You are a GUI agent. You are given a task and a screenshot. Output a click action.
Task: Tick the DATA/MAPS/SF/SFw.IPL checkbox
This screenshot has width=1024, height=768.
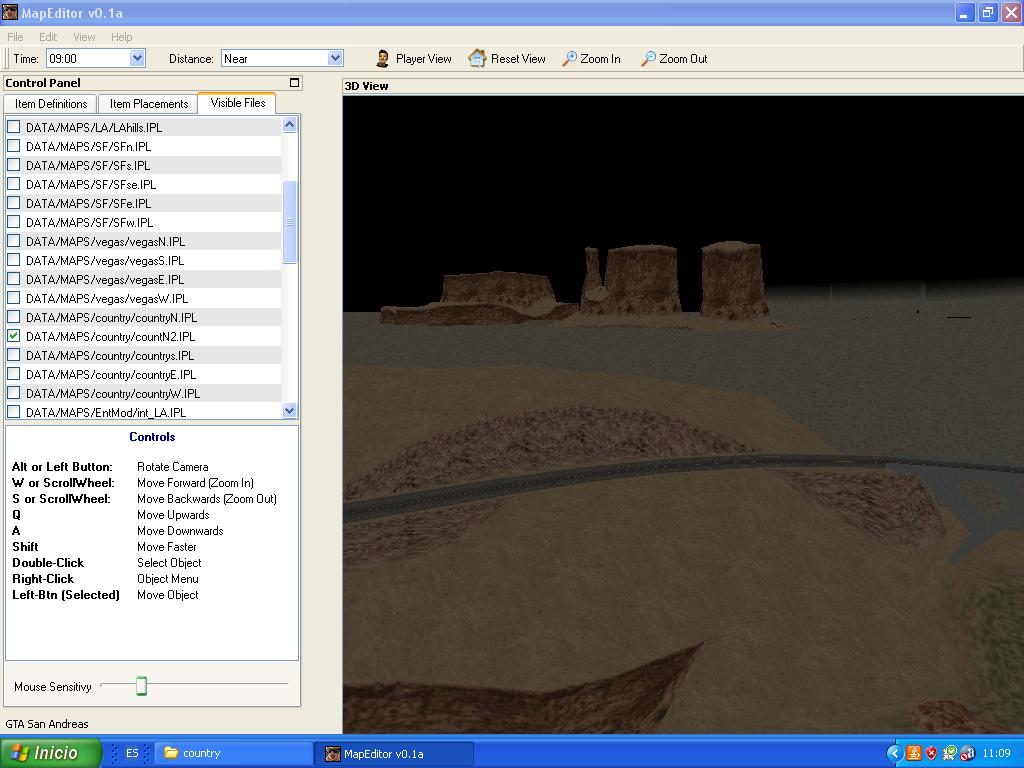[x=13, y=221]
